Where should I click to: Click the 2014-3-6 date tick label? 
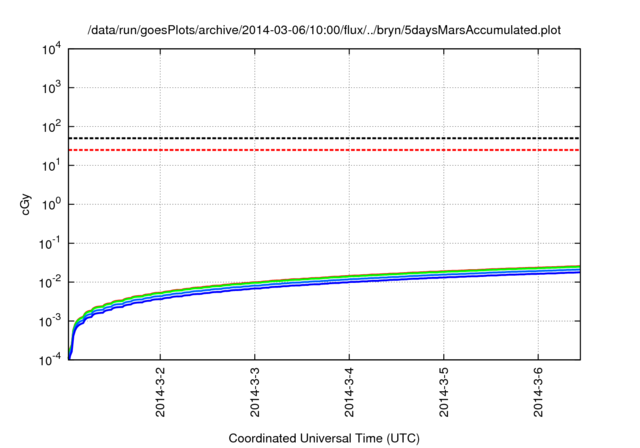click(538, 392)
